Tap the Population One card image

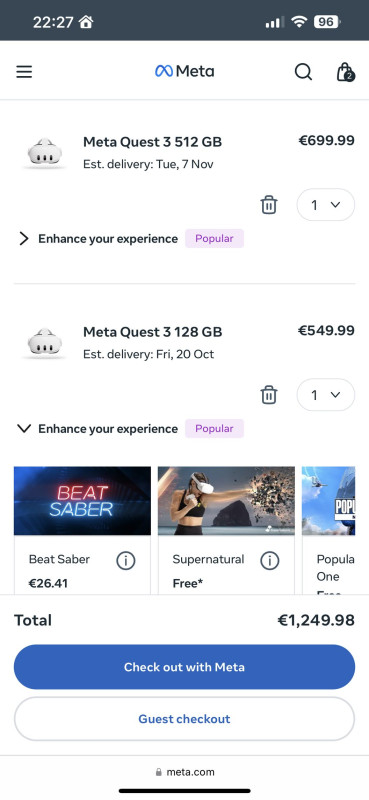pyautogui.click(x=329, y=501)
